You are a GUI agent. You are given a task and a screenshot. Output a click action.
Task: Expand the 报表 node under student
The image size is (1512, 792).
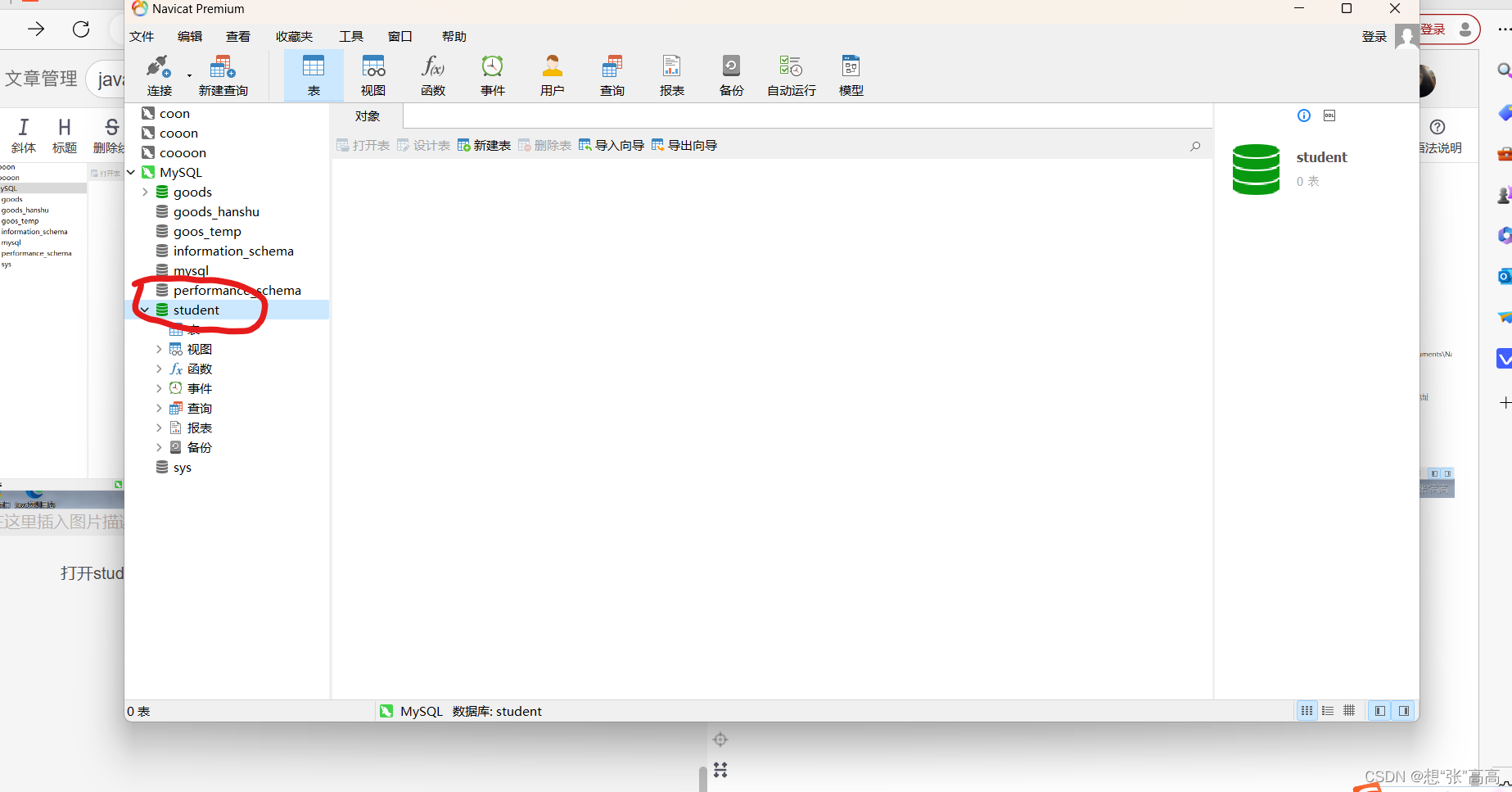pyautogui.click(x=159, y=428)
